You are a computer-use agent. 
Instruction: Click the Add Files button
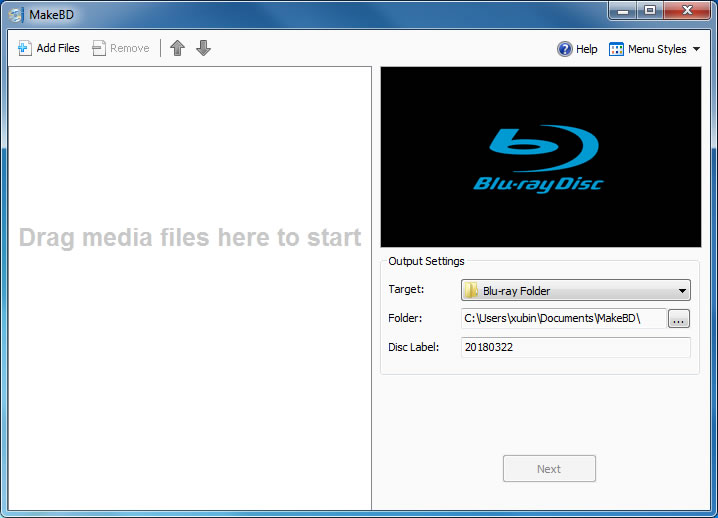[x=49, y=48]
